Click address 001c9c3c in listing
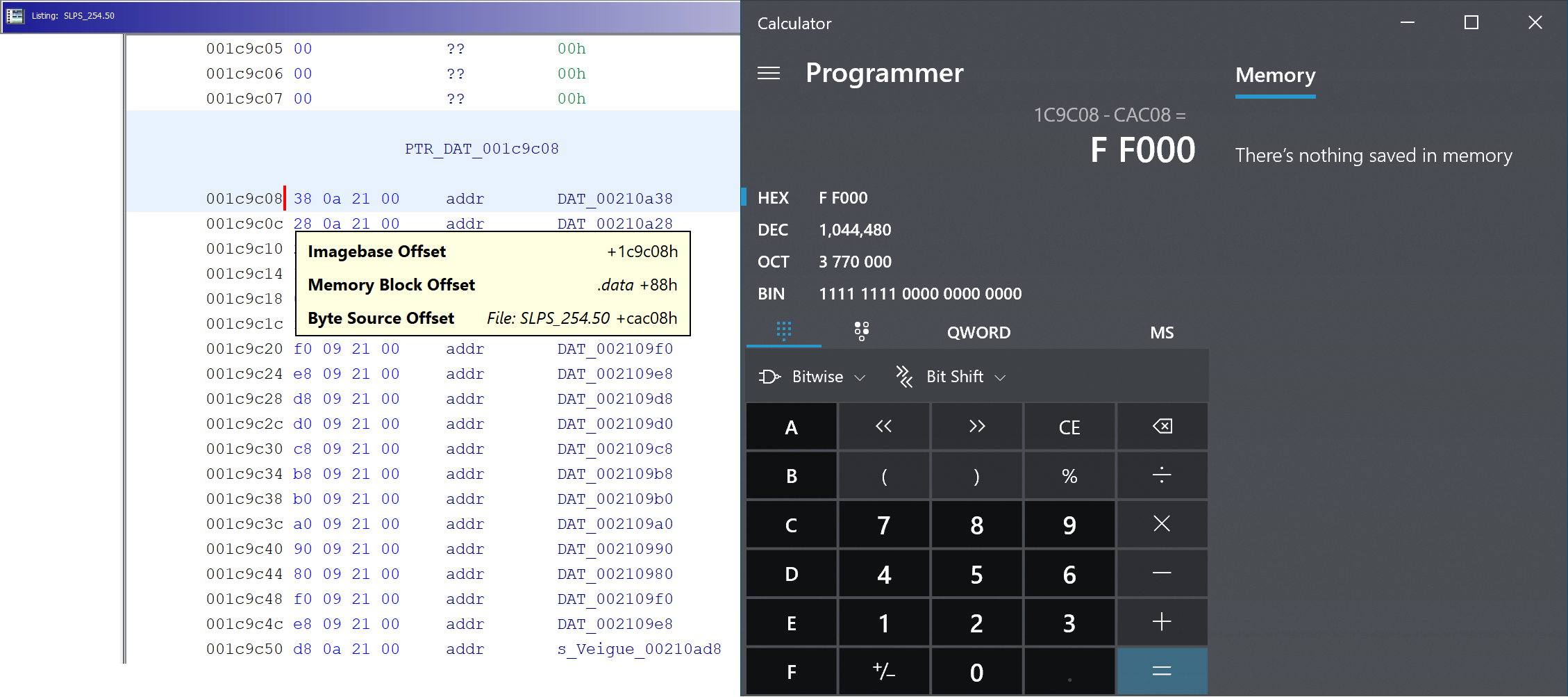1568x697 pixels. click(x=244, y=524)
